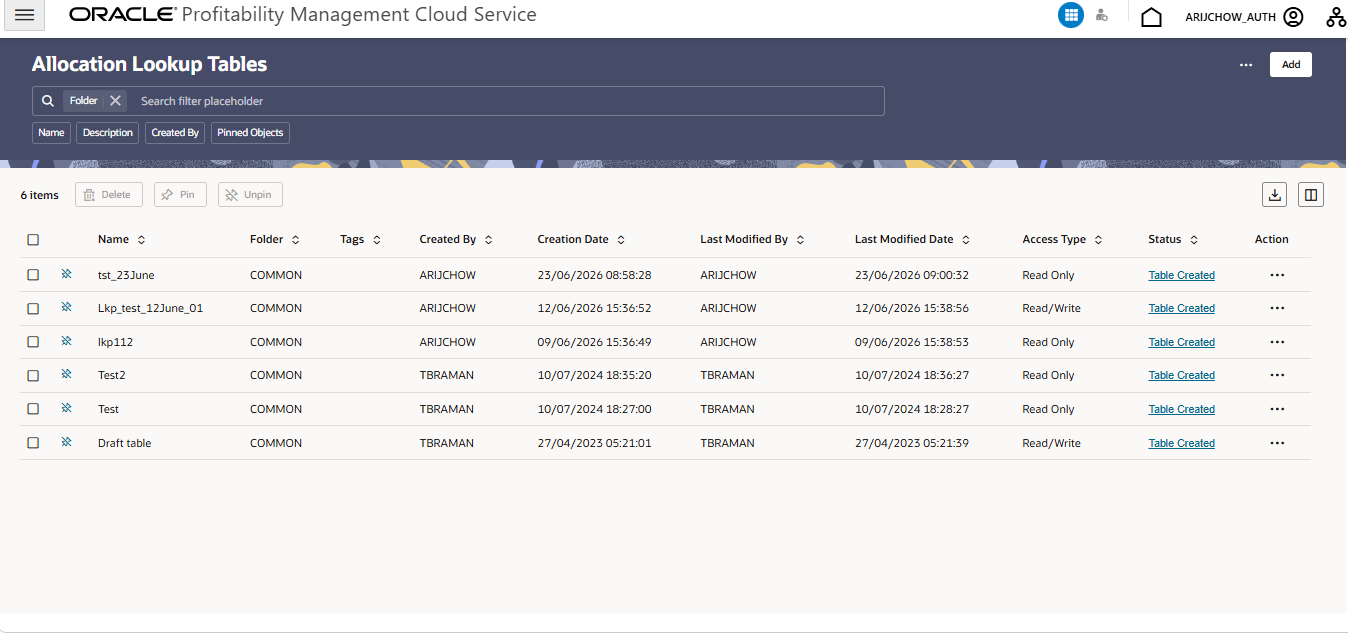The image size is (1348, 633).
Task: Toggle the select-all header checkbox
Action: [33, 240]
